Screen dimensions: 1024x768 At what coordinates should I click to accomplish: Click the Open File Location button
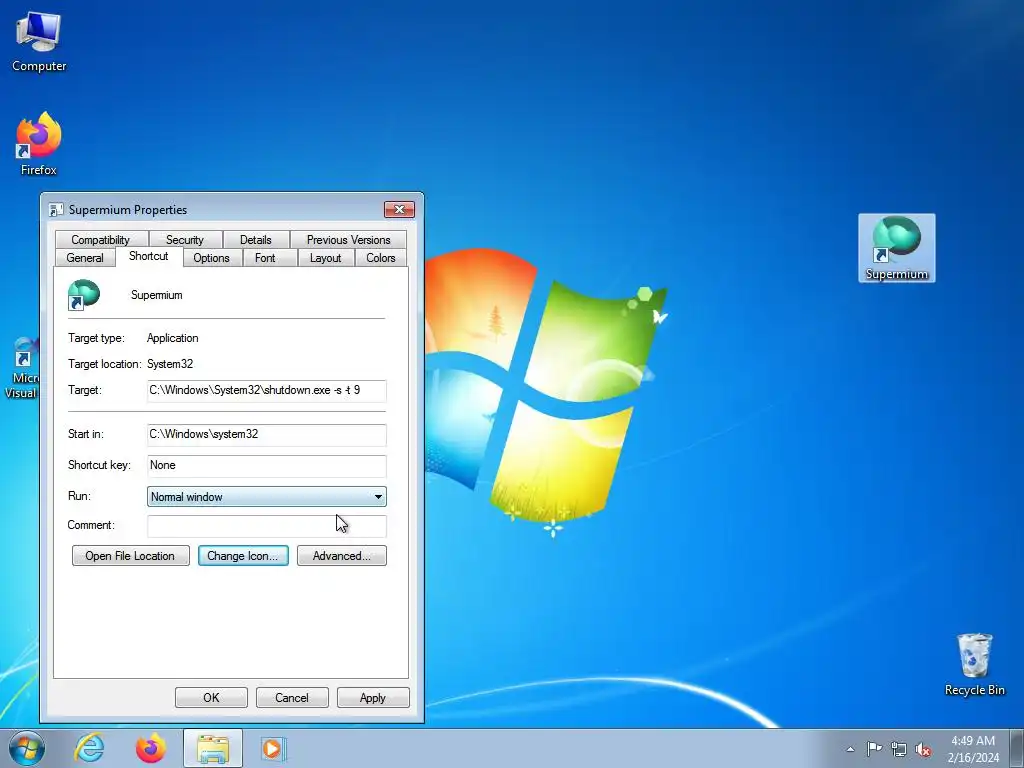click(x=131, y=556)
